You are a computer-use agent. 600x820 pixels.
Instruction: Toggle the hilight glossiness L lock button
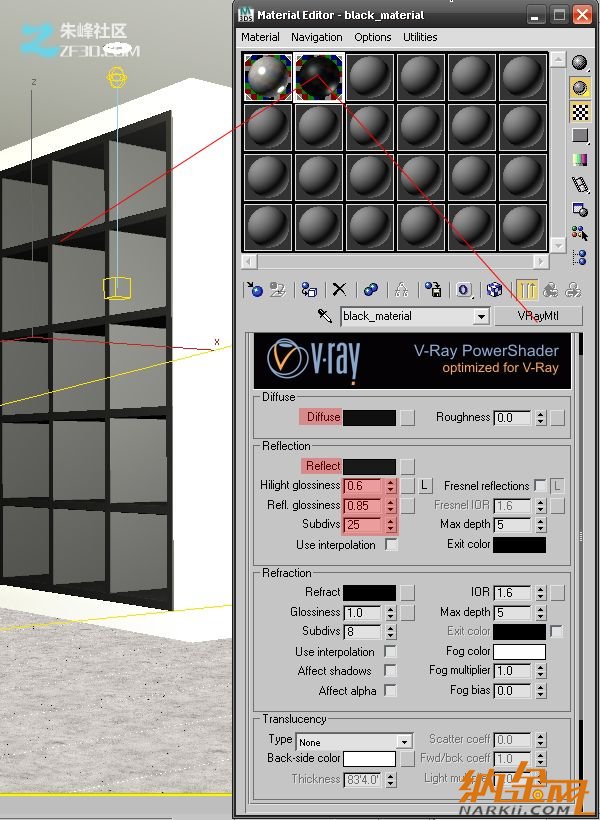(425, 486)
